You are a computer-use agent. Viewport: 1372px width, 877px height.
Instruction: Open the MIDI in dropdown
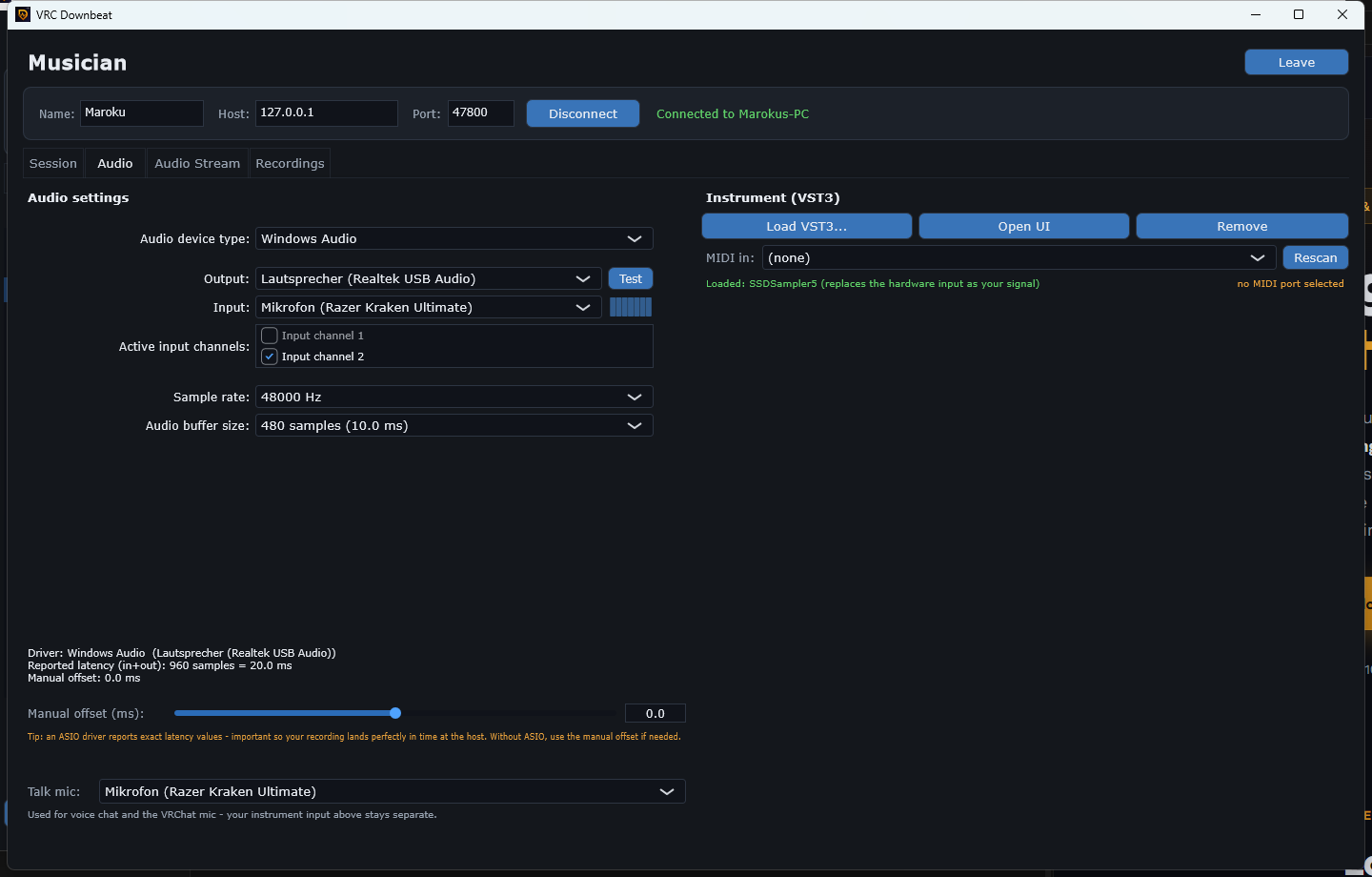(x=1019, y=257)
